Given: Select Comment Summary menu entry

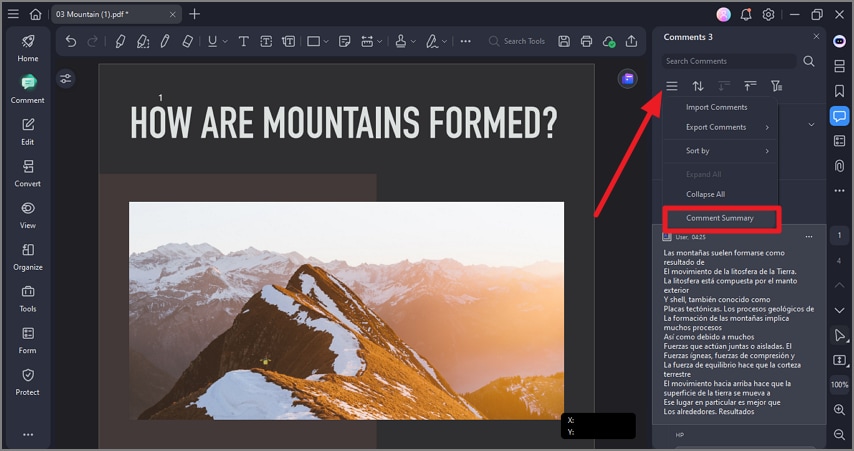Looking at the screenshot, I should point(721,218).
